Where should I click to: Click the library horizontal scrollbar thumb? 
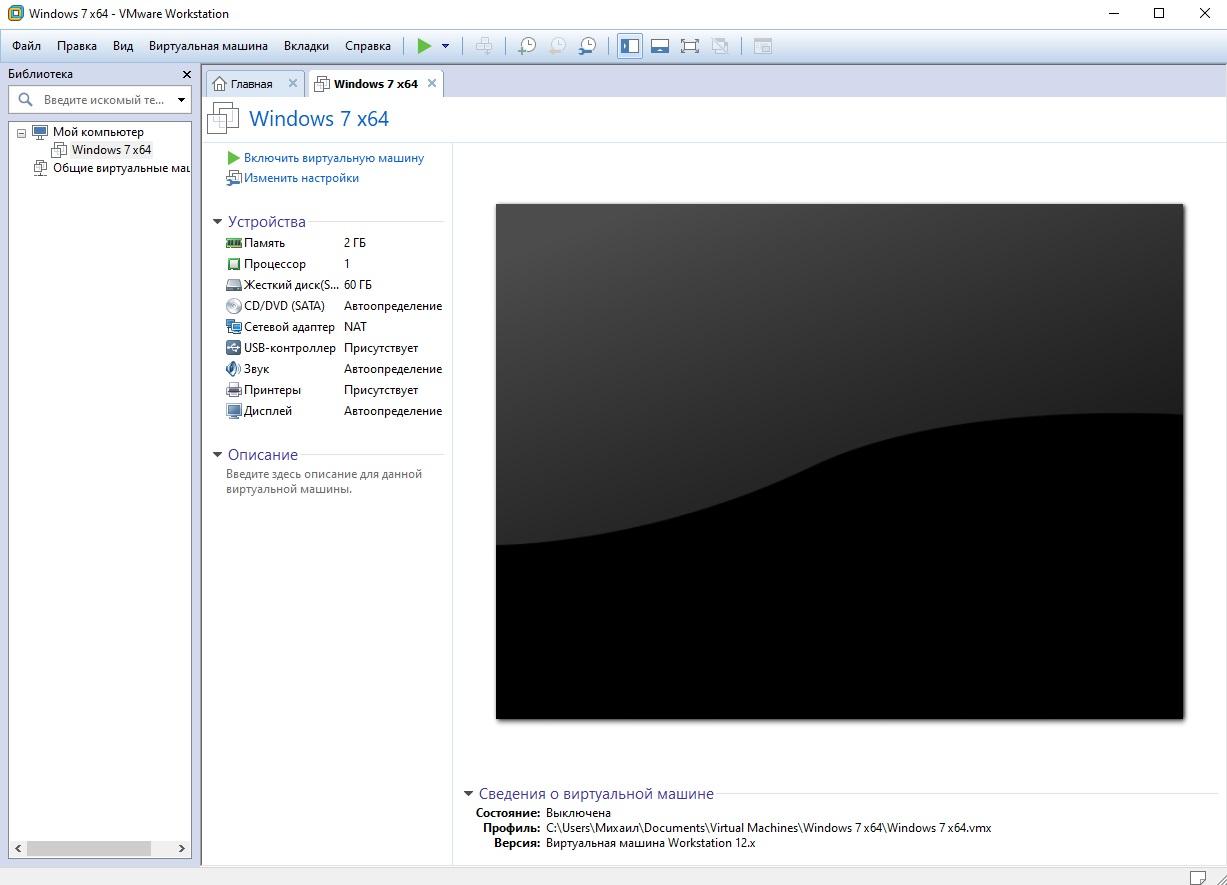click(88, 848)
